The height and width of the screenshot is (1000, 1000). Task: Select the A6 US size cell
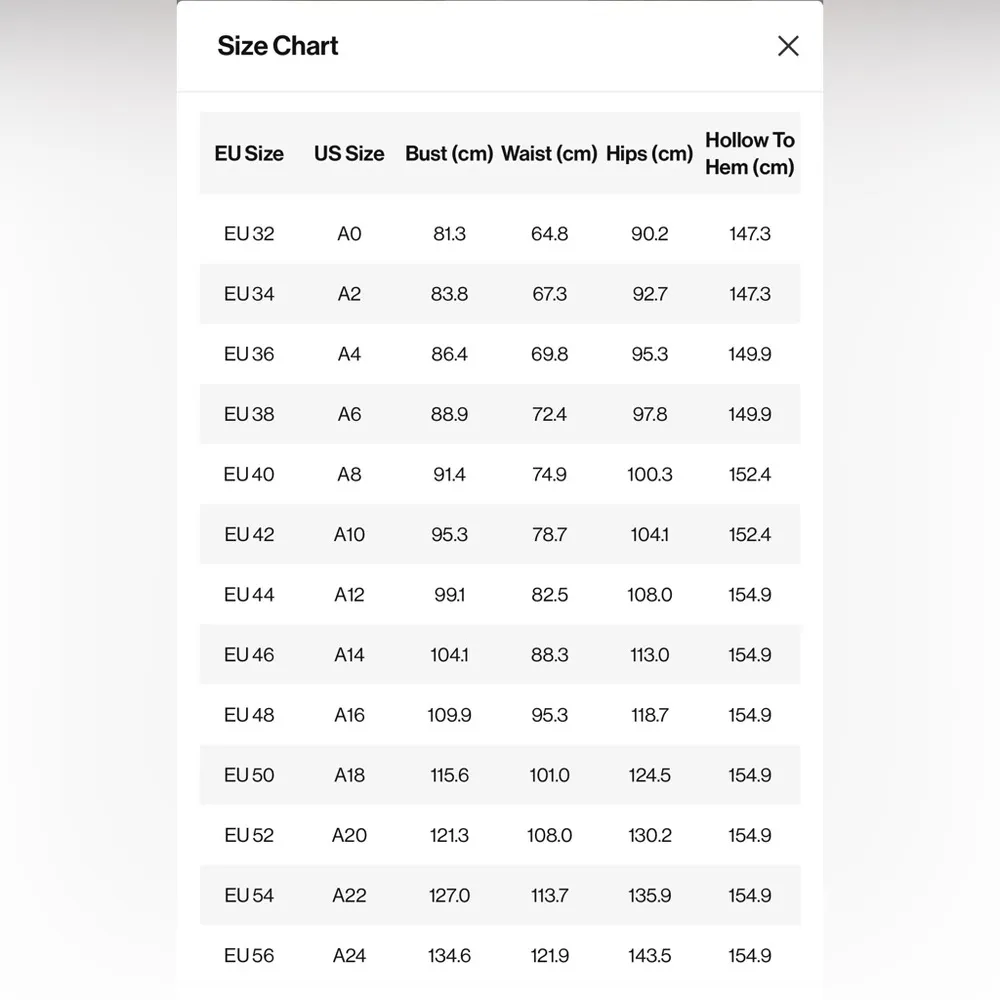coord(349,414)
